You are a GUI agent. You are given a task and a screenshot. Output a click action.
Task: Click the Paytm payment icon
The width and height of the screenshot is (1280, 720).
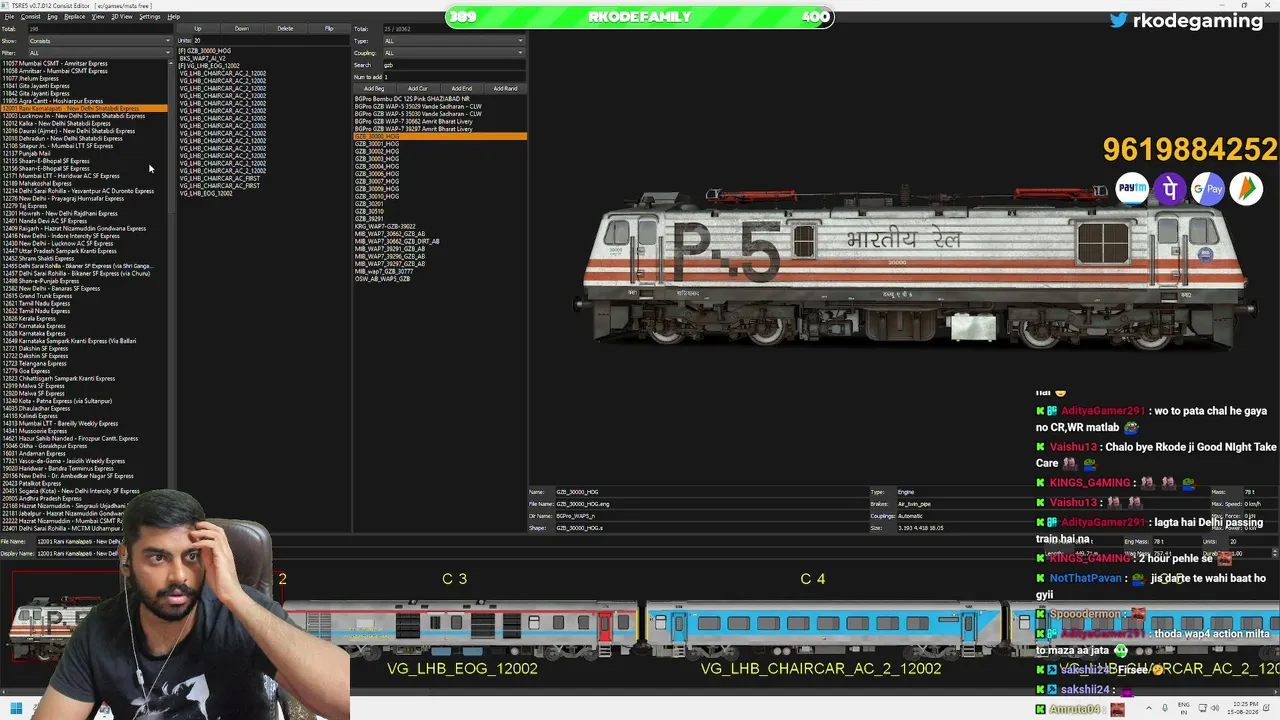(x=1132, y=188)
